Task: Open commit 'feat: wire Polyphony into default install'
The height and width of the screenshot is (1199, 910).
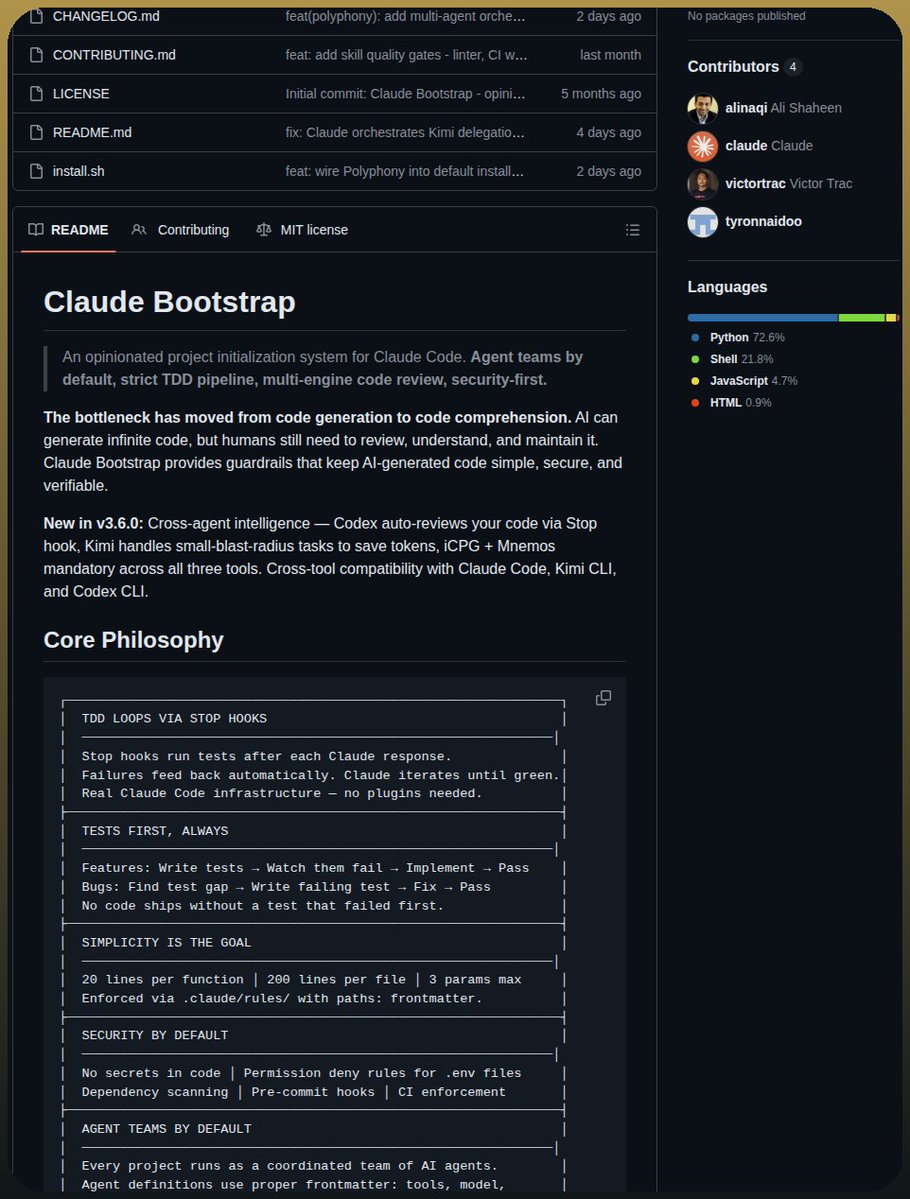Action: (x=405, y=171)
